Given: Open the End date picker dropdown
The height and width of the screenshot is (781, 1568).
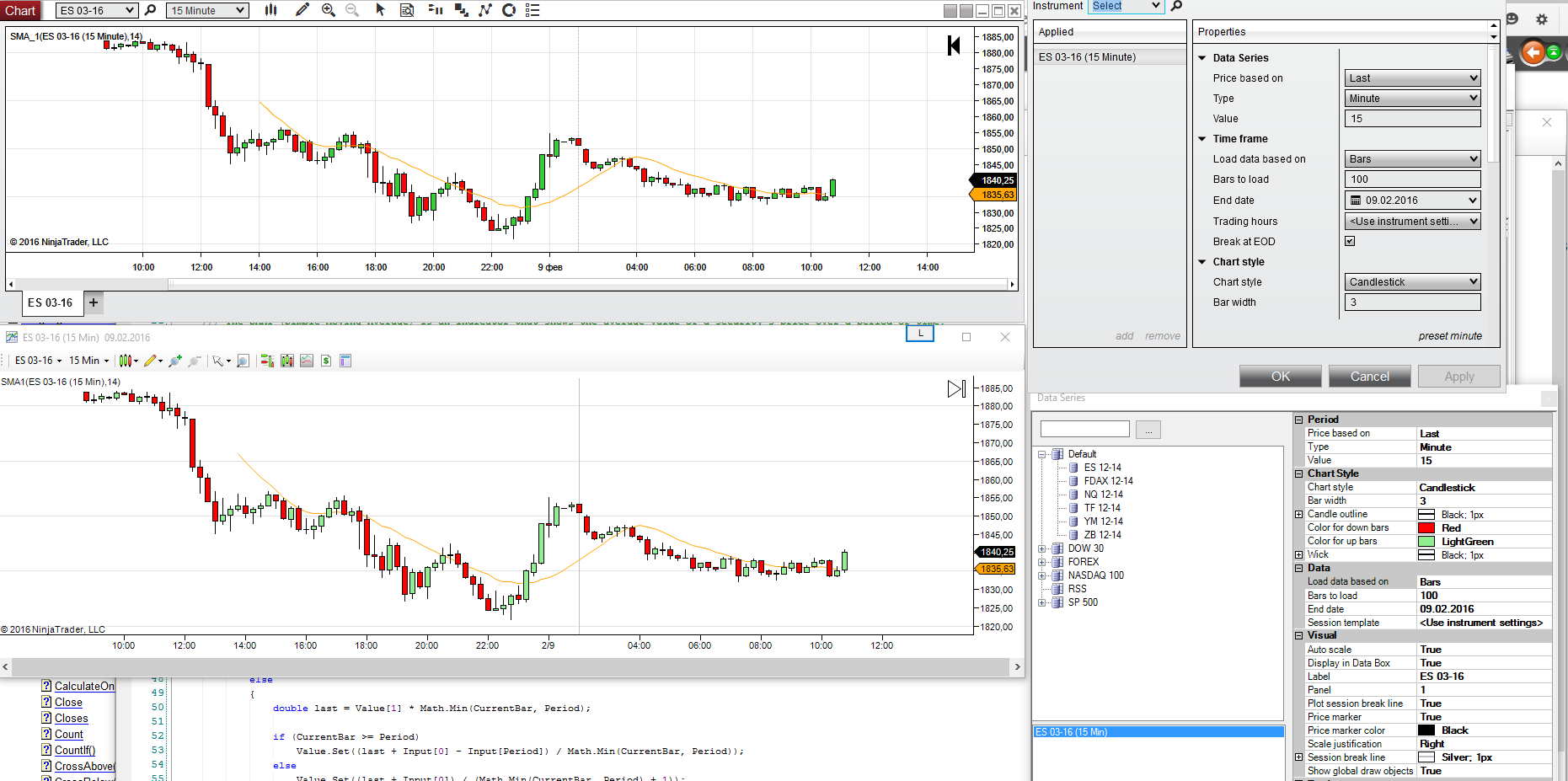Looking at the screenshot, I should 1412,200.
